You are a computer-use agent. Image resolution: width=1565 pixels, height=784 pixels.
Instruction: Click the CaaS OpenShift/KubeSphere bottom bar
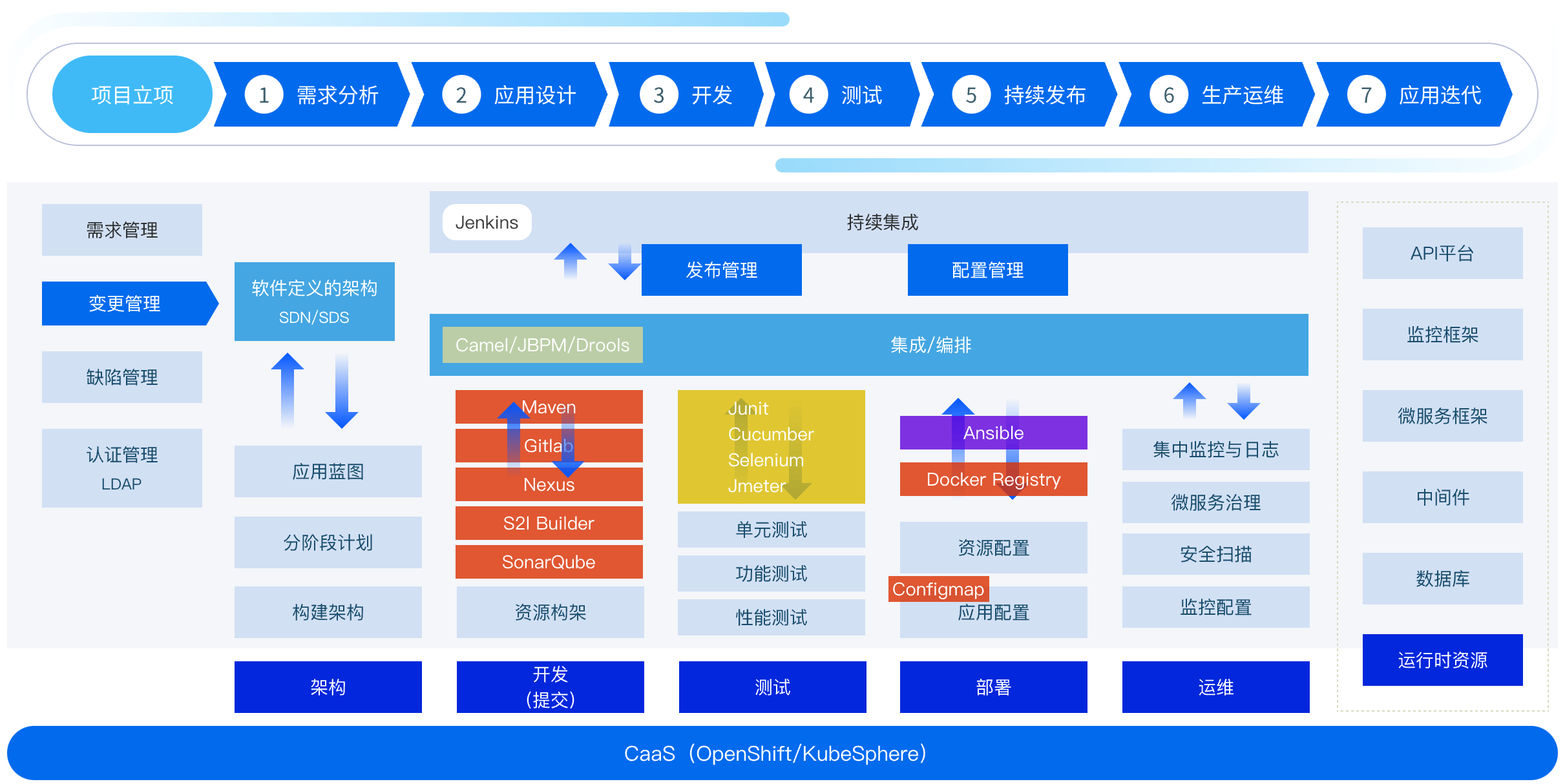775,753
